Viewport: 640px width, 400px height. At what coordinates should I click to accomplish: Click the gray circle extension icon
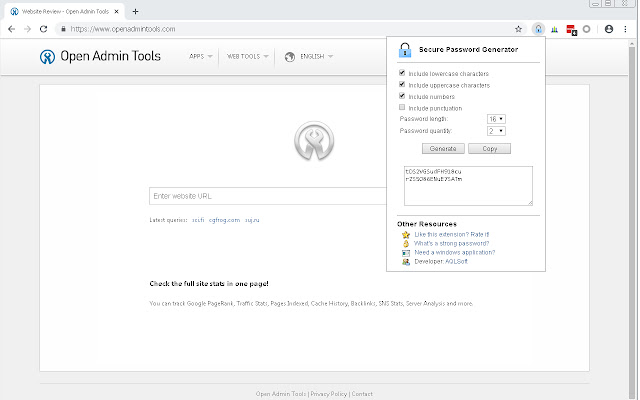click(x=587, y=29)
